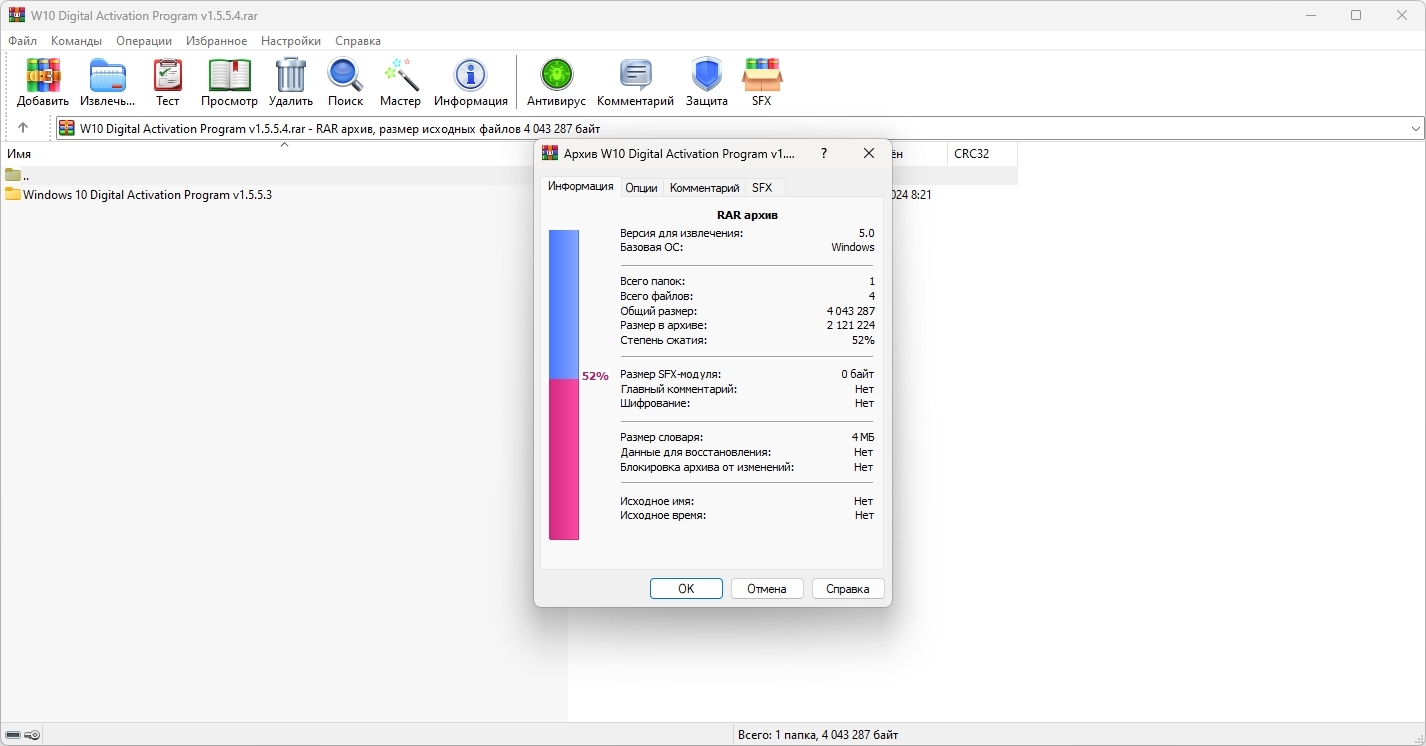This screenshot has height=746, width=1426.
Task: Open the Поиск magnifier icon
Action: click(345, 75)
